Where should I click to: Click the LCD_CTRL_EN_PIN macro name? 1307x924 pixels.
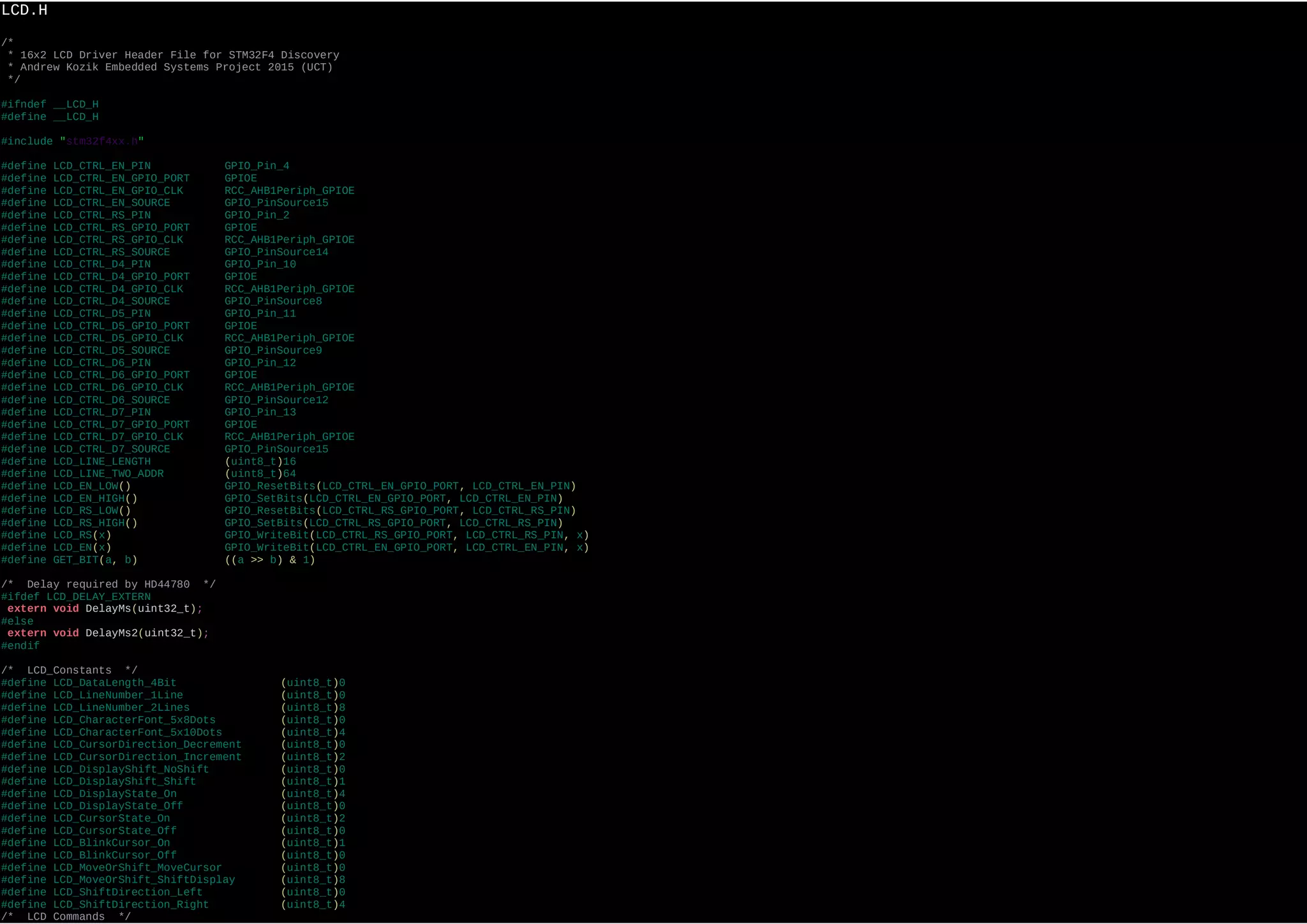(102, 166)
